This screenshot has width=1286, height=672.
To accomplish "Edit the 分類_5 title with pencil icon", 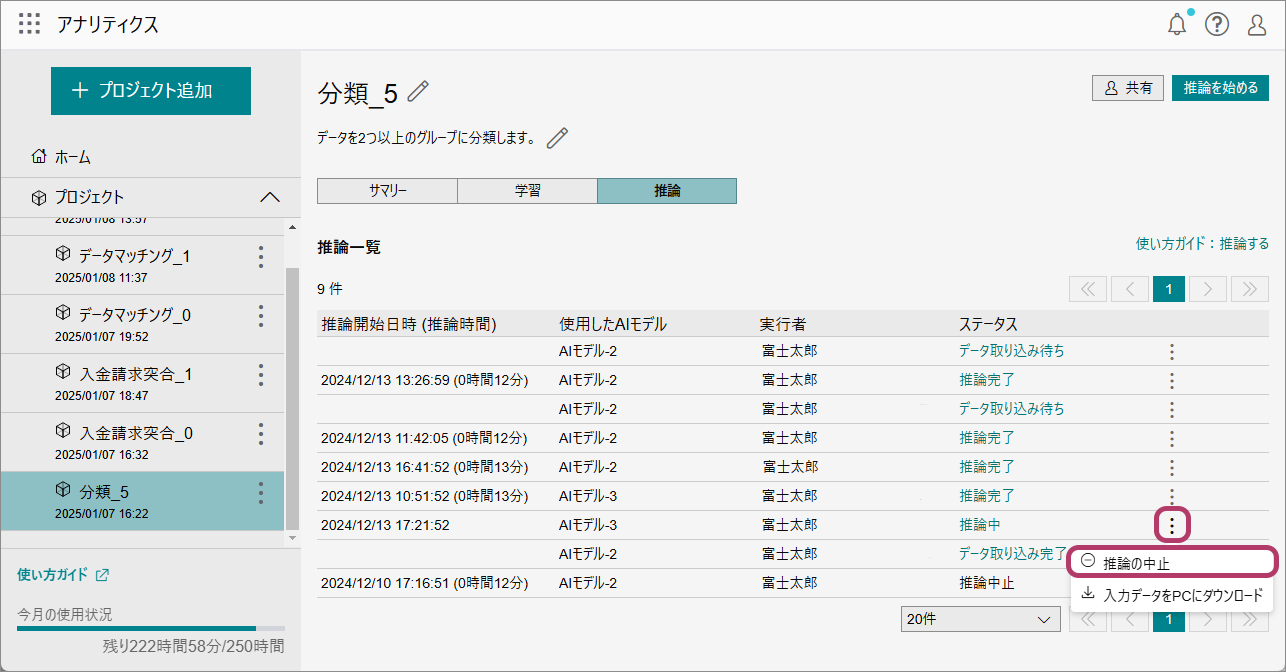I will coord(418,92).
